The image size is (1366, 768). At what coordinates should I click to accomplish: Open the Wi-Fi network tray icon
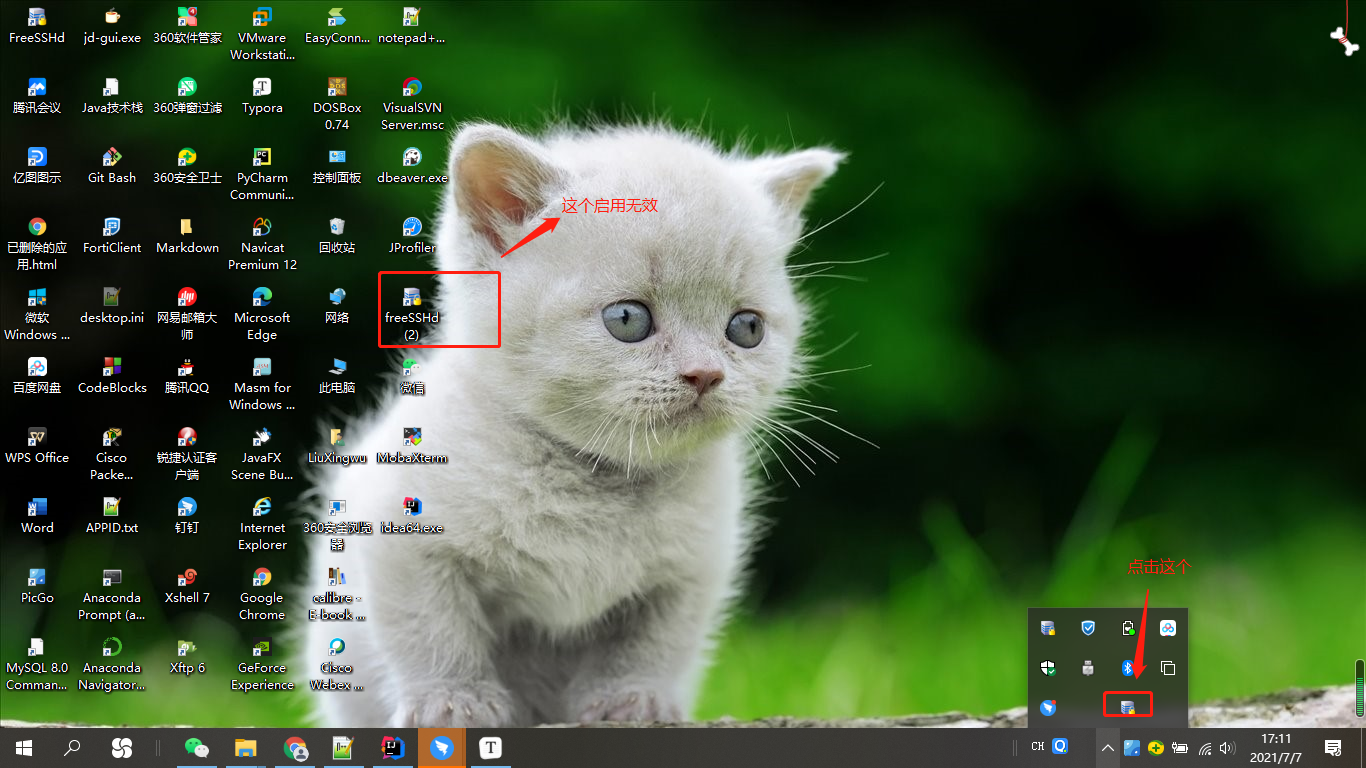(1205, 747)
